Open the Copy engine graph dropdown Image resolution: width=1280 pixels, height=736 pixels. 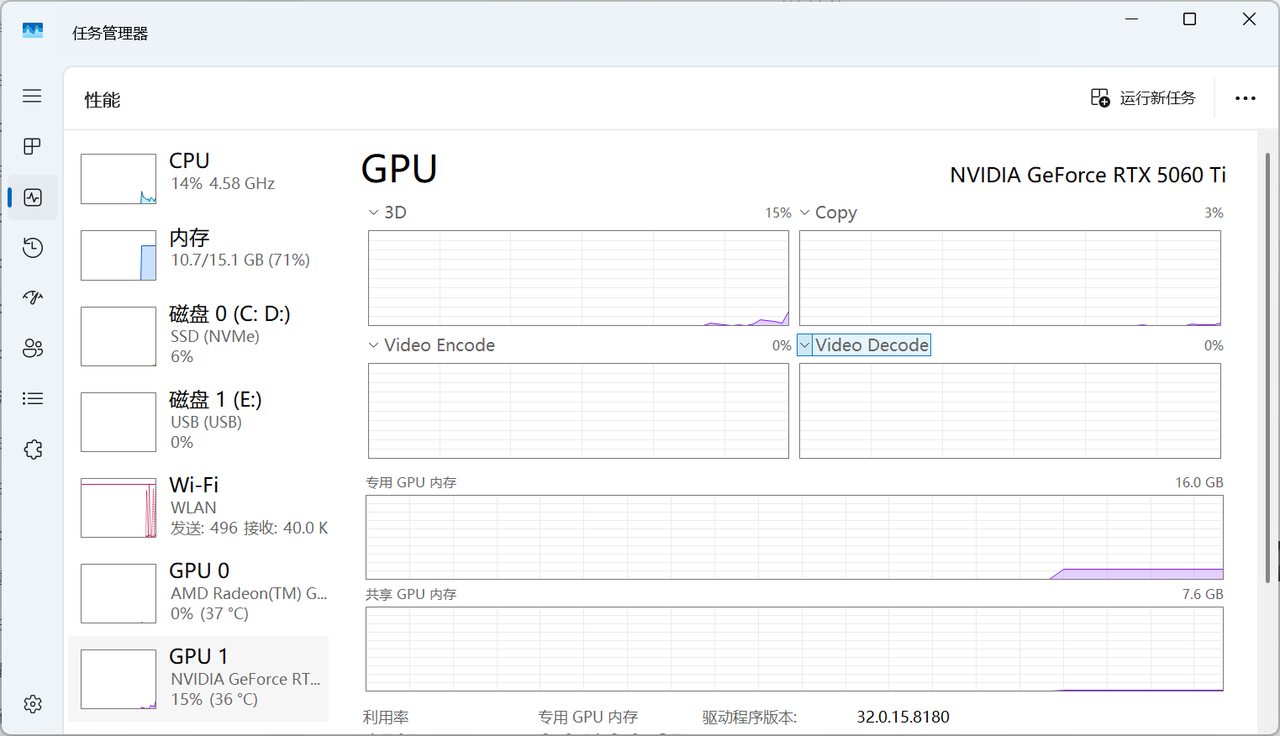(805, 213)
